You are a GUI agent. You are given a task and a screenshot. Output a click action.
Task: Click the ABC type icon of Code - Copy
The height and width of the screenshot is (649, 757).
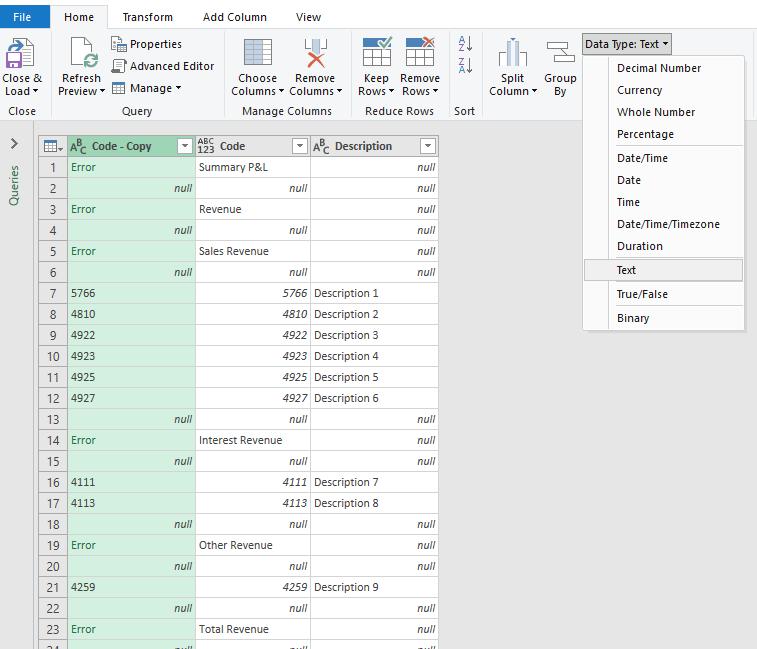tap(78, 146)
